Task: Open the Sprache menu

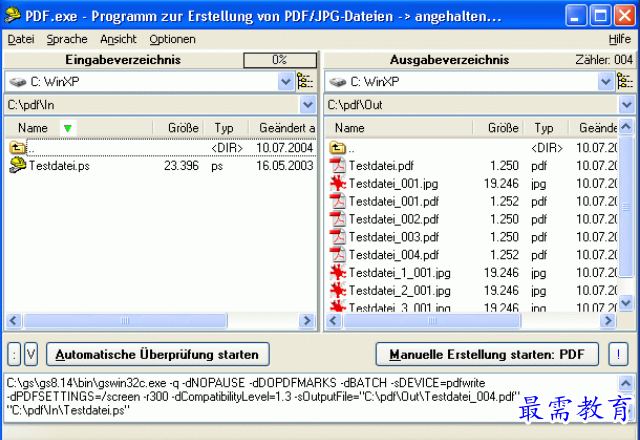Action: (x=67, y=39)
